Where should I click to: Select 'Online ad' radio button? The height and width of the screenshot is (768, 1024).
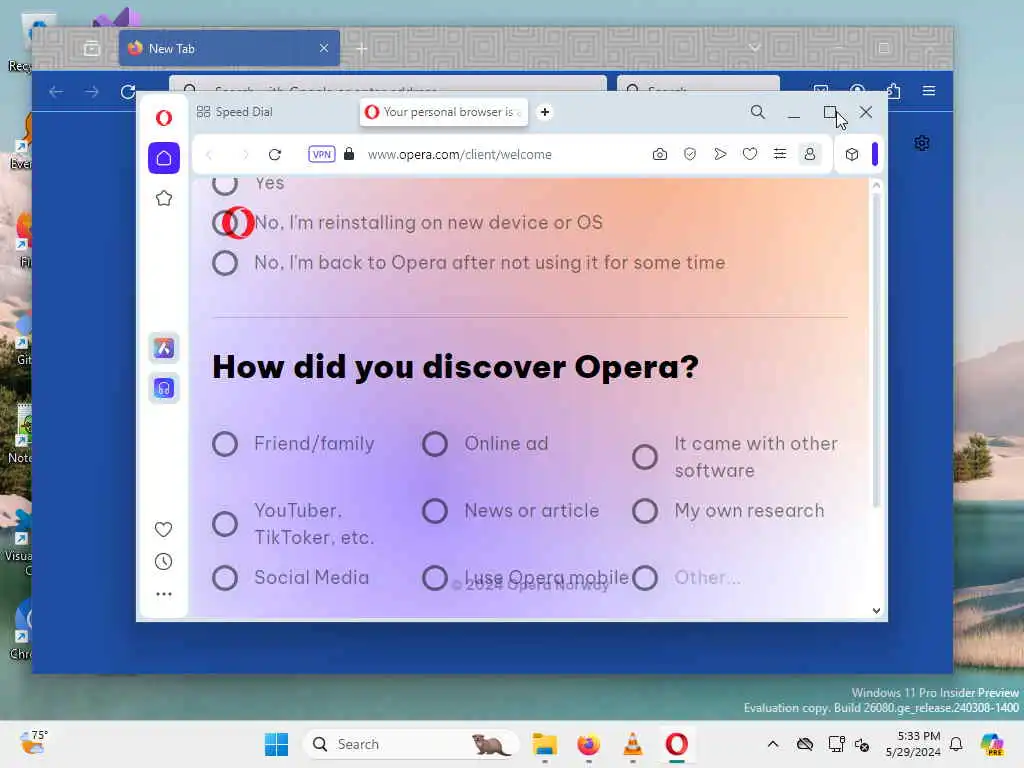(435, 444)
